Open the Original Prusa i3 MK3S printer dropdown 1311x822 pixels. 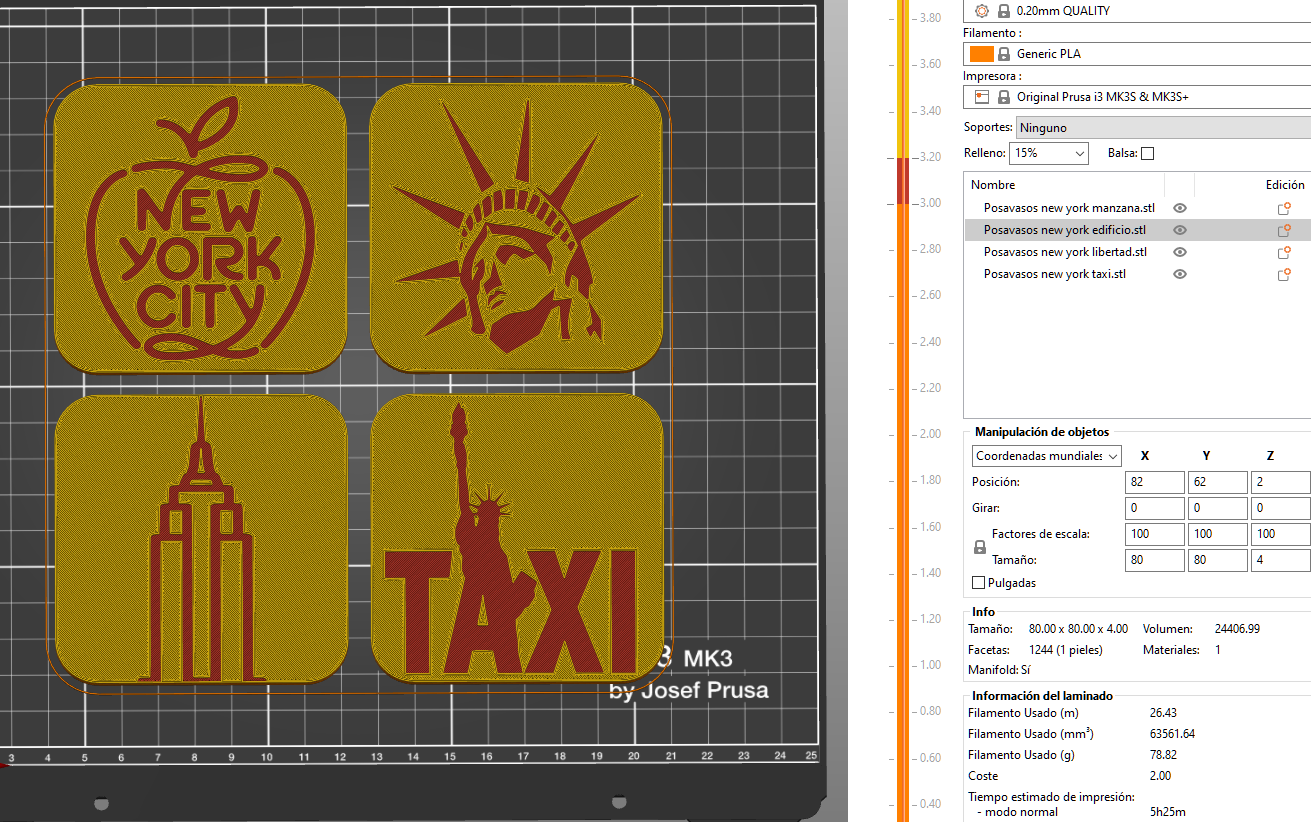[1138, 97]
